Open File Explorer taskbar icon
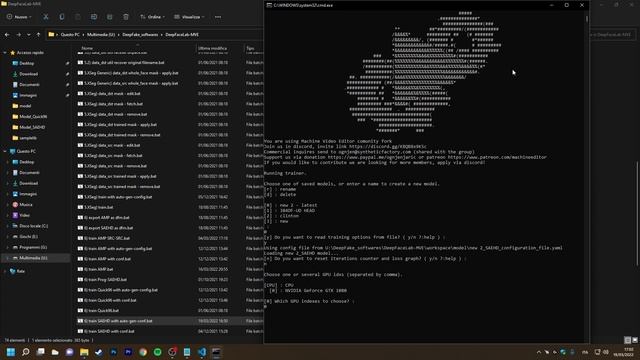This screenshot has height=360, width=640. 84,352
